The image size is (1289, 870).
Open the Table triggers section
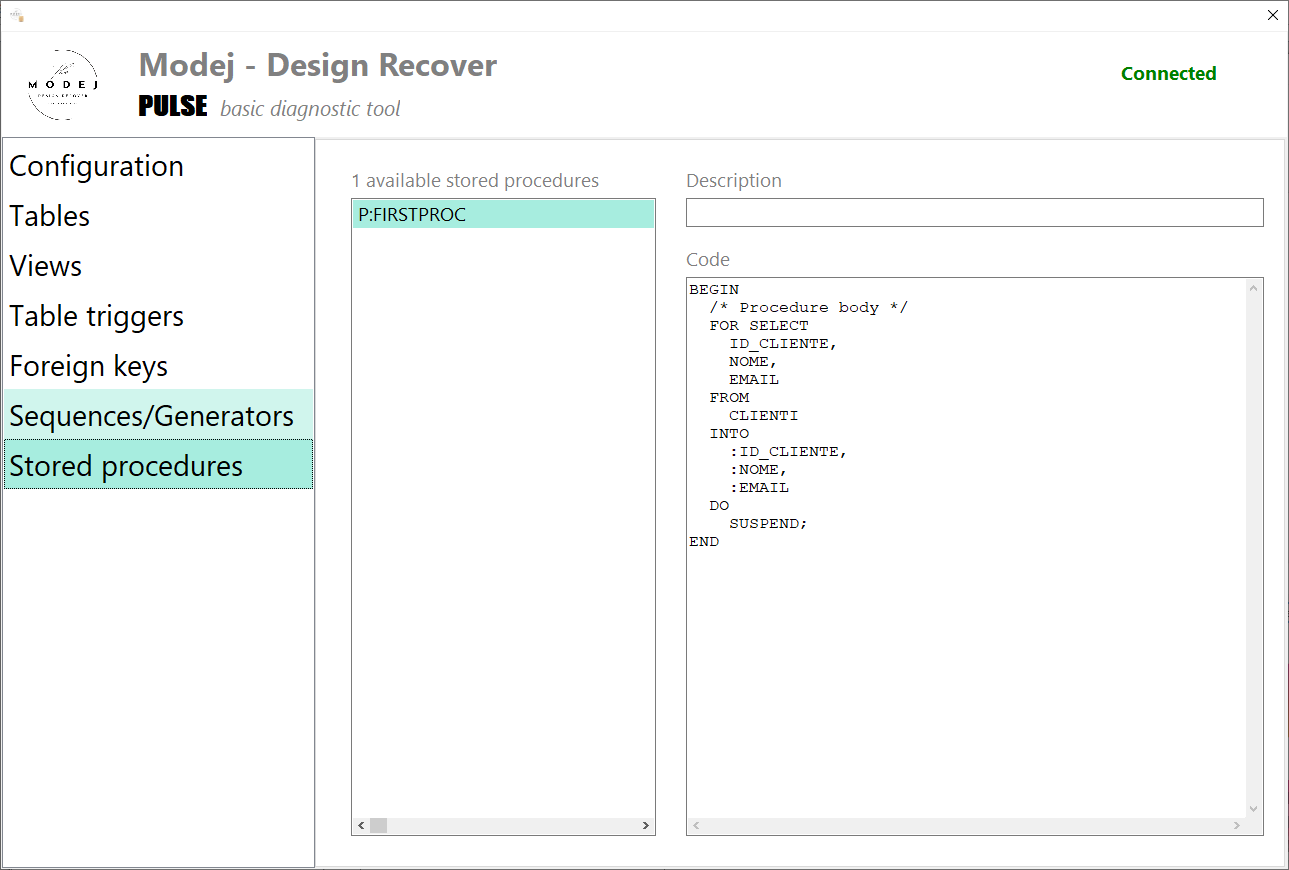coord(158,315)
